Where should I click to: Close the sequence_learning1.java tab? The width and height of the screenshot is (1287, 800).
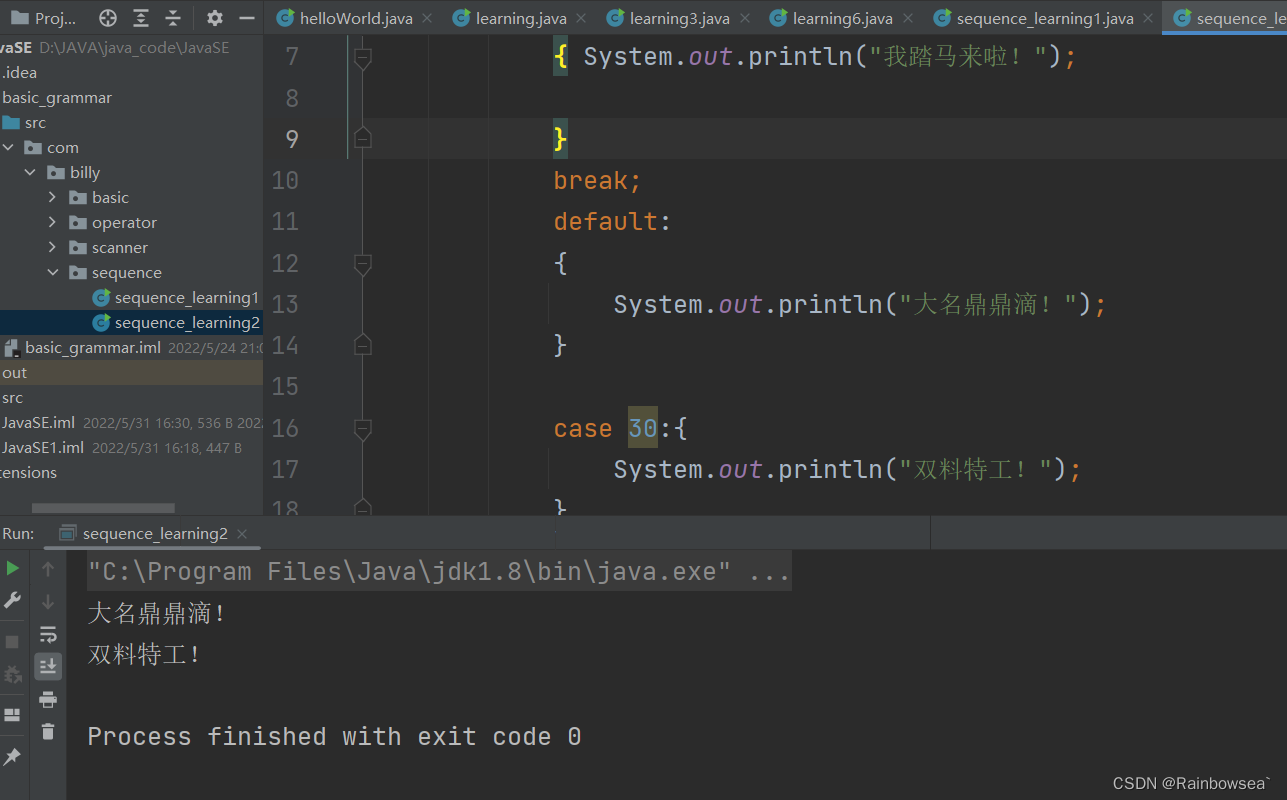coord(1148,18)
